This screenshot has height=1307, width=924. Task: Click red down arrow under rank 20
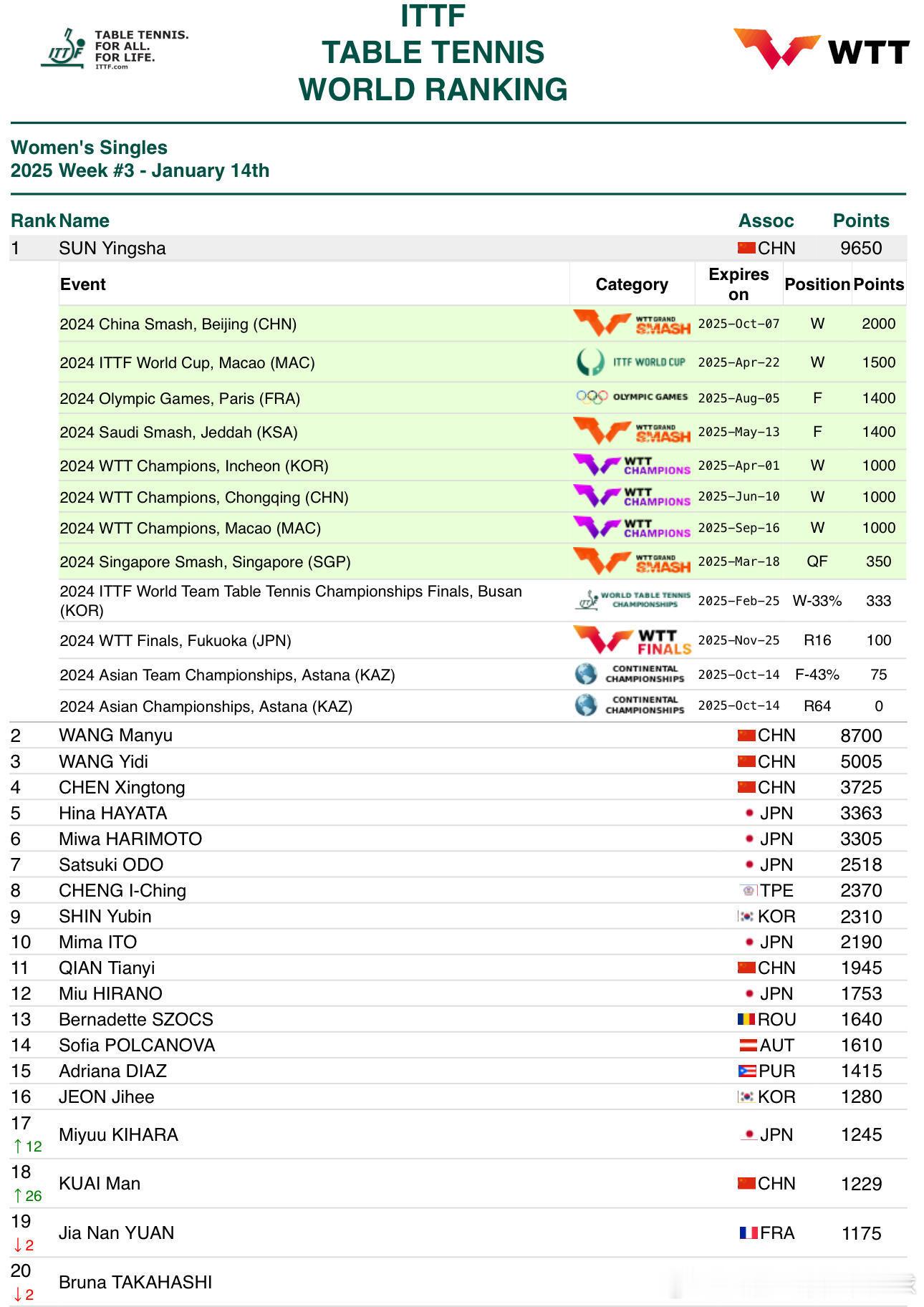(24, 1295)
